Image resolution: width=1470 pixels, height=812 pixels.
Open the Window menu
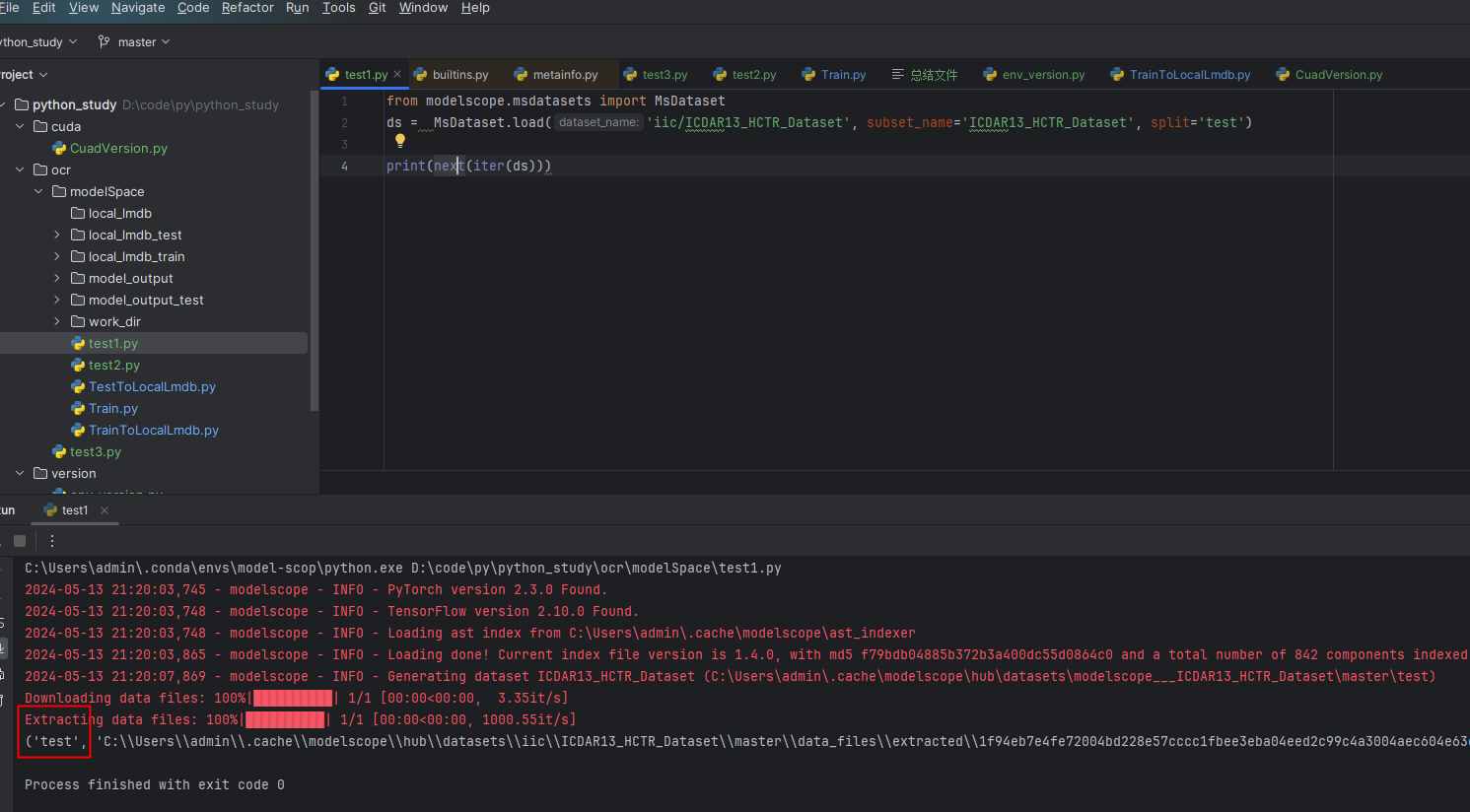[x=423, y=8]
